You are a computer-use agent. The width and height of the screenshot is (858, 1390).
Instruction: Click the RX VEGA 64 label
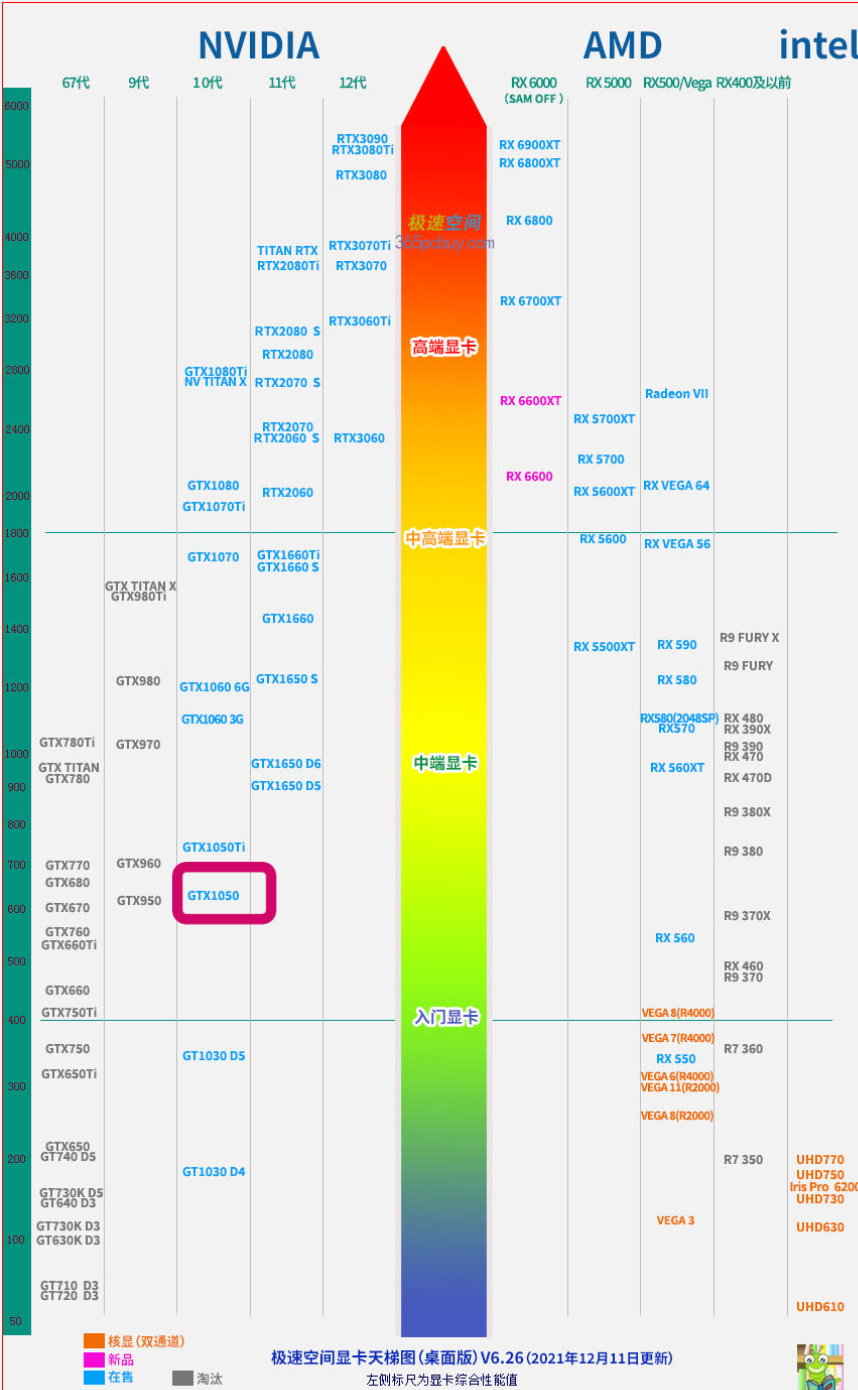click(676, 486)
